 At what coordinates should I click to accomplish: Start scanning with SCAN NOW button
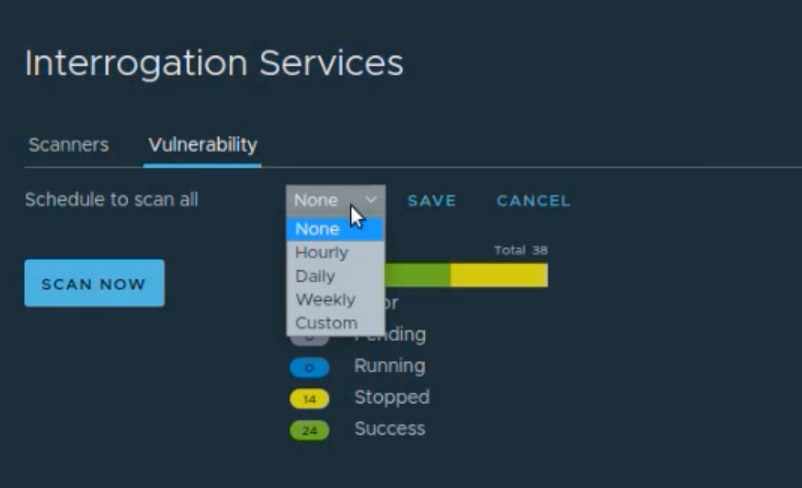click(94, 284)
